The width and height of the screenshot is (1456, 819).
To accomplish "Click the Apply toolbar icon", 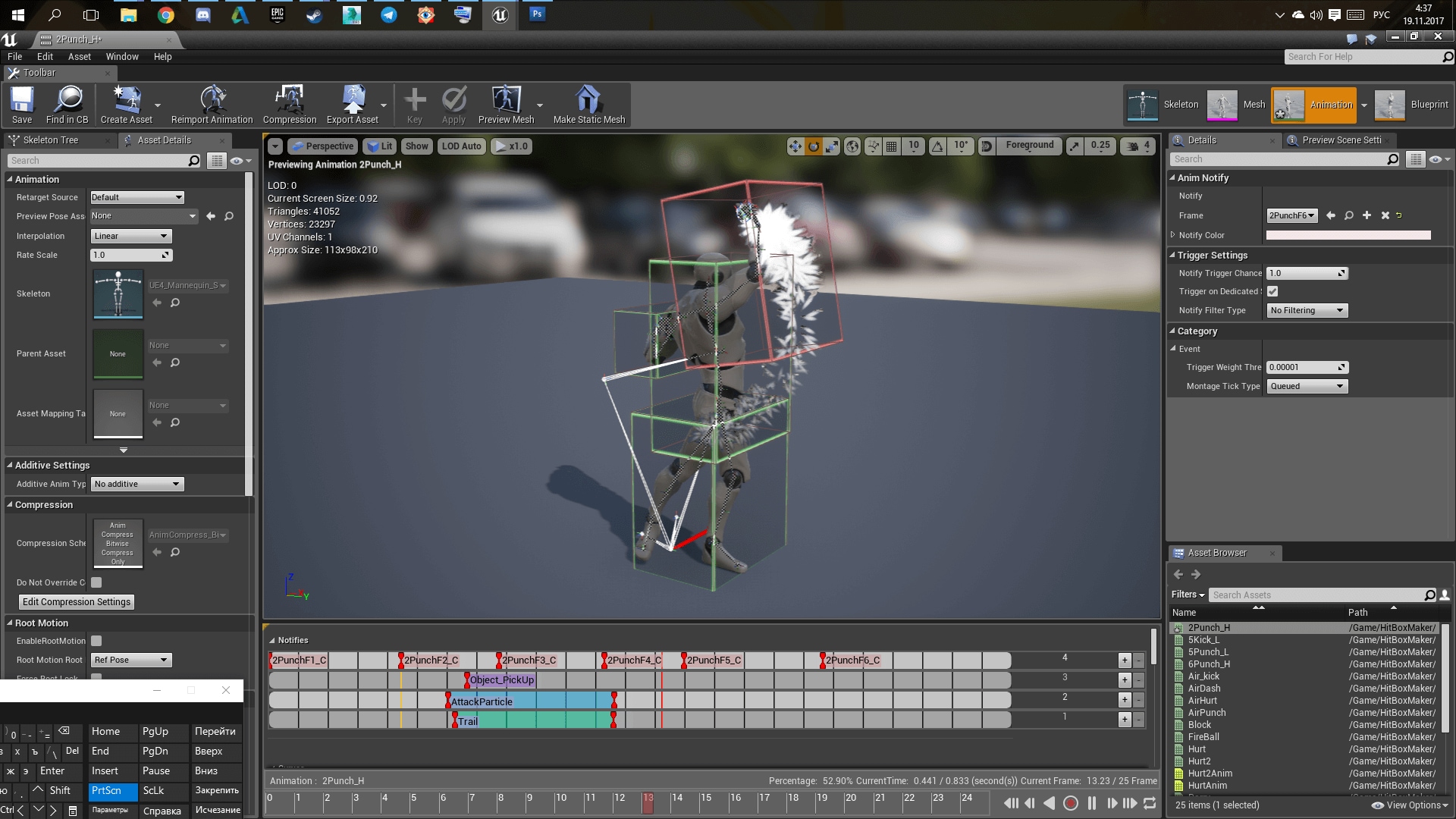I will [x=453, y=105].
